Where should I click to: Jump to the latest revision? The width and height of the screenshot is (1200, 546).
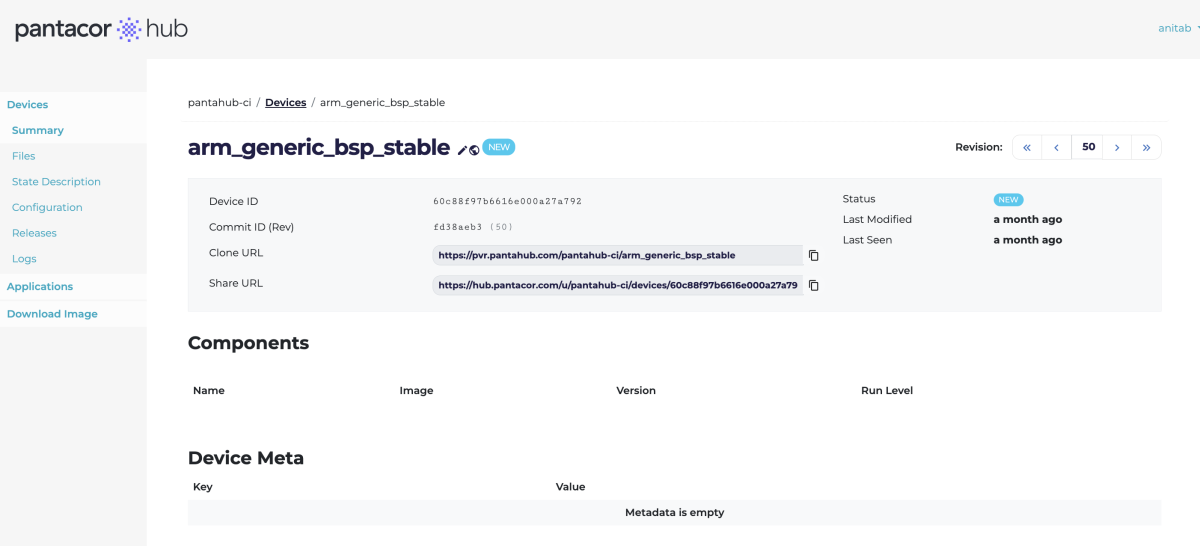[1146, 147]
